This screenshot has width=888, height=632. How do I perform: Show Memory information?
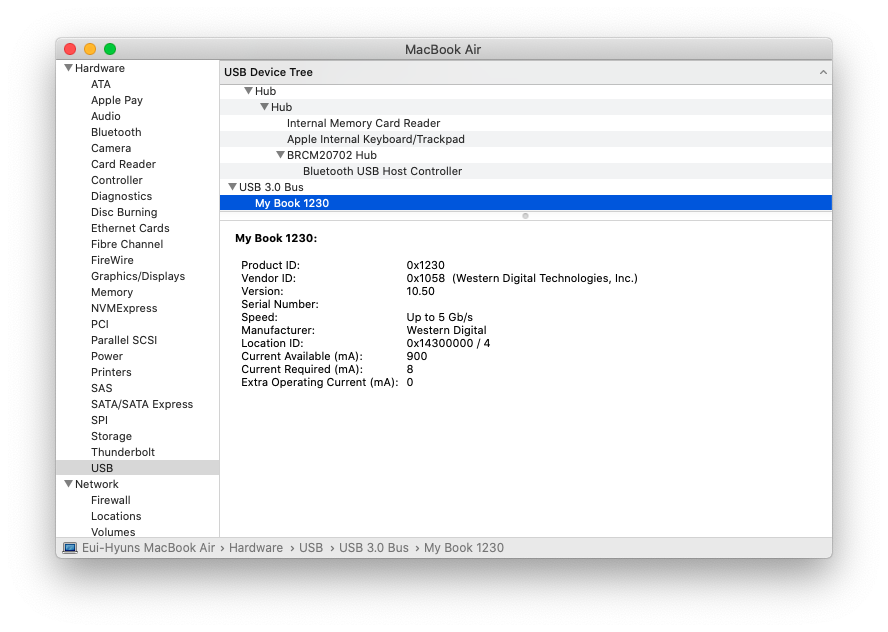(112, 292)
